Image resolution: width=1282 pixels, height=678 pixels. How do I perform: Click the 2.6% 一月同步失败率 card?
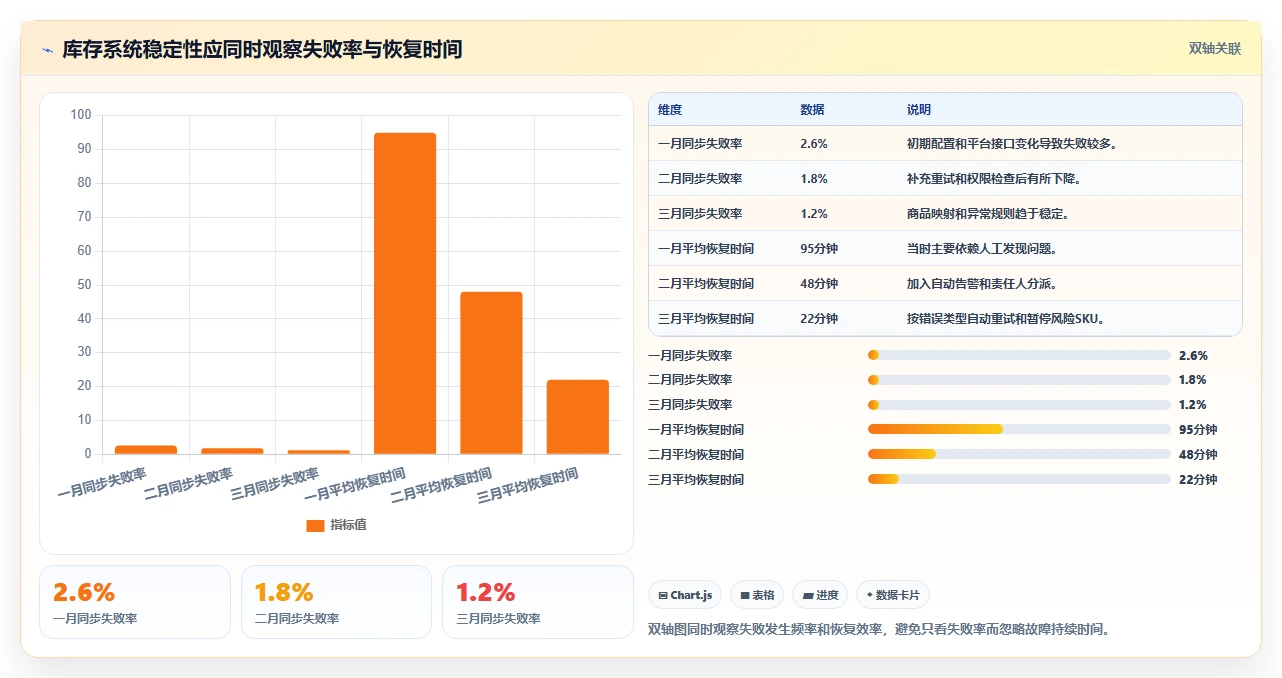point(135,602)
